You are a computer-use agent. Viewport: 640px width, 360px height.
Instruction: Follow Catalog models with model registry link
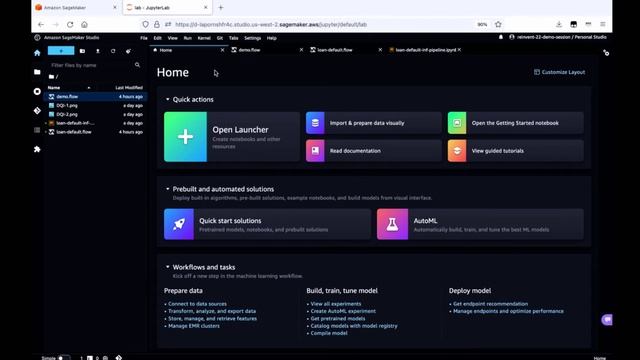pyautogui.click(x=354, y=326)
